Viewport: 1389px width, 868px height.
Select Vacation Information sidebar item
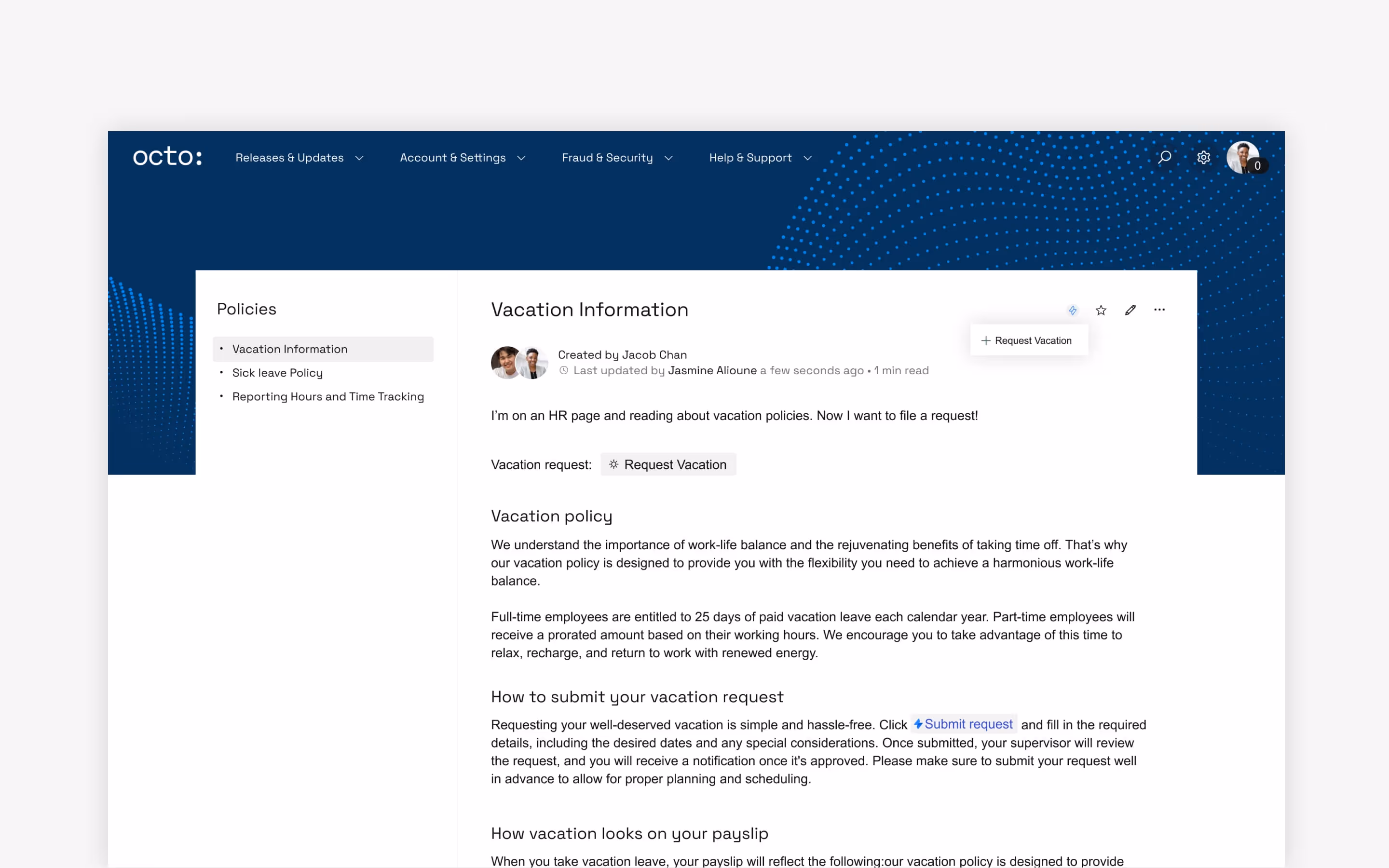(290, 349)
